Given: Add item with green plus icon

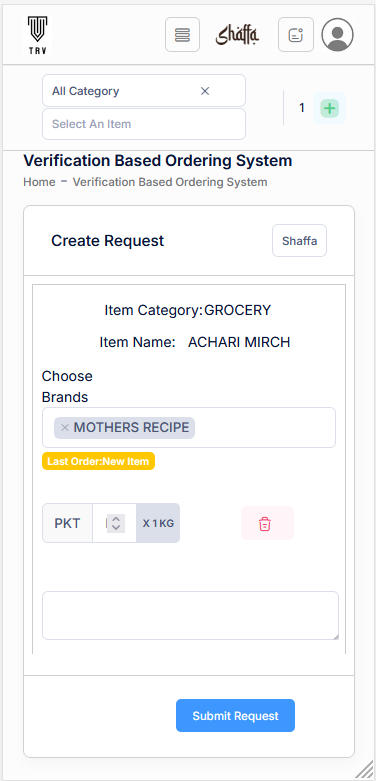Looking at the screenshot, I should click(329, 108).
